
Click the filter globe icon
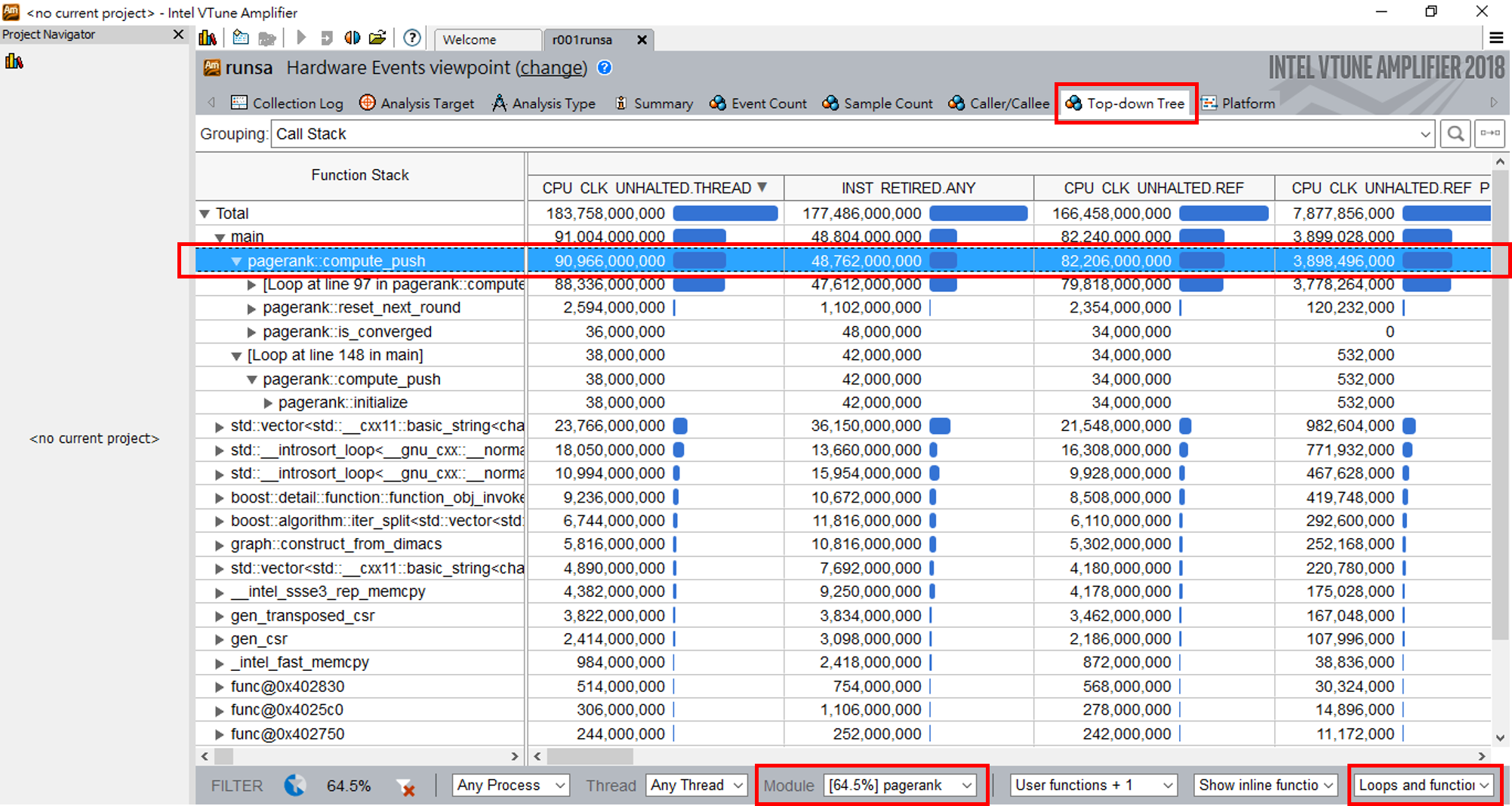coord(295,786)
